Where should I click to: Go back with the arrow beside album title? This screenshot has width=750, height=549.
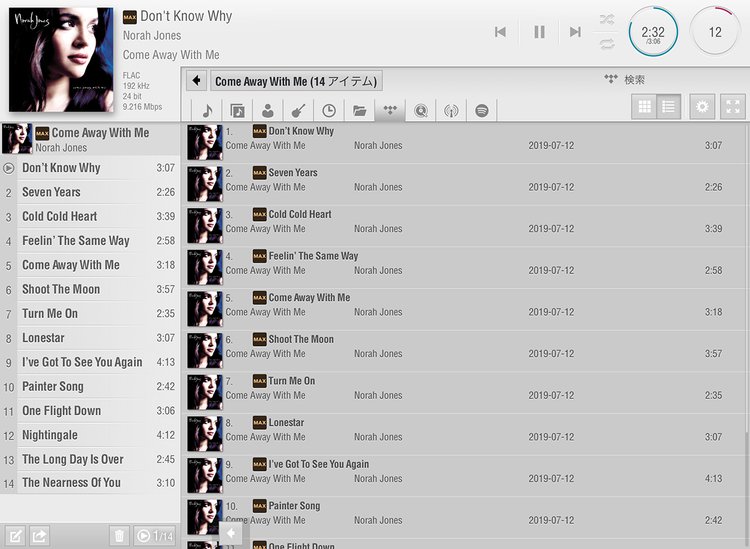[197, 80]
